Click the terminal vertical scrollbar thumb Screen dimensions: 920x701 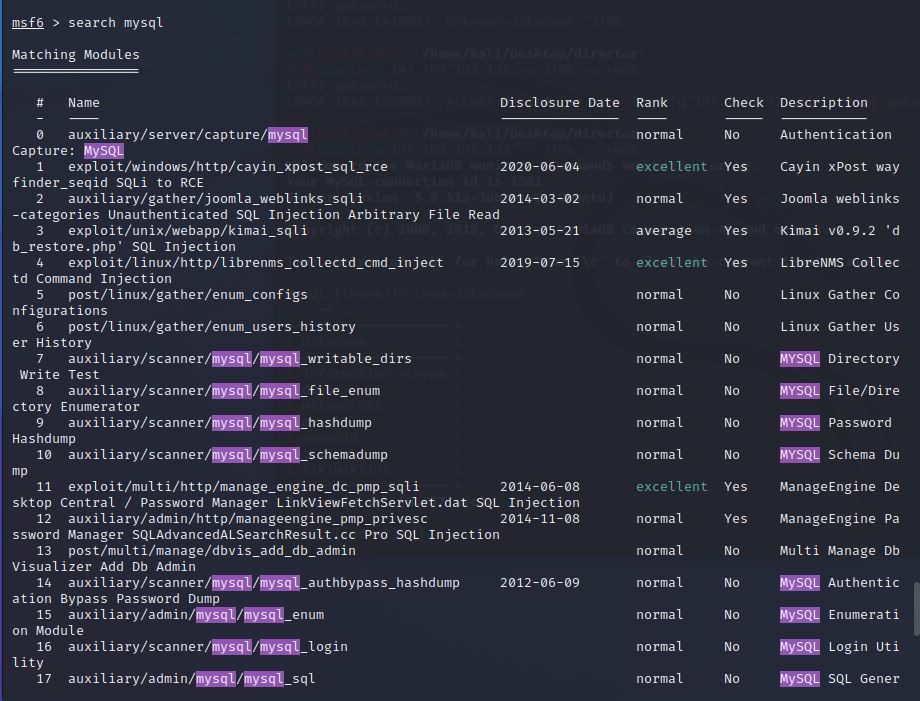[916, 608]
